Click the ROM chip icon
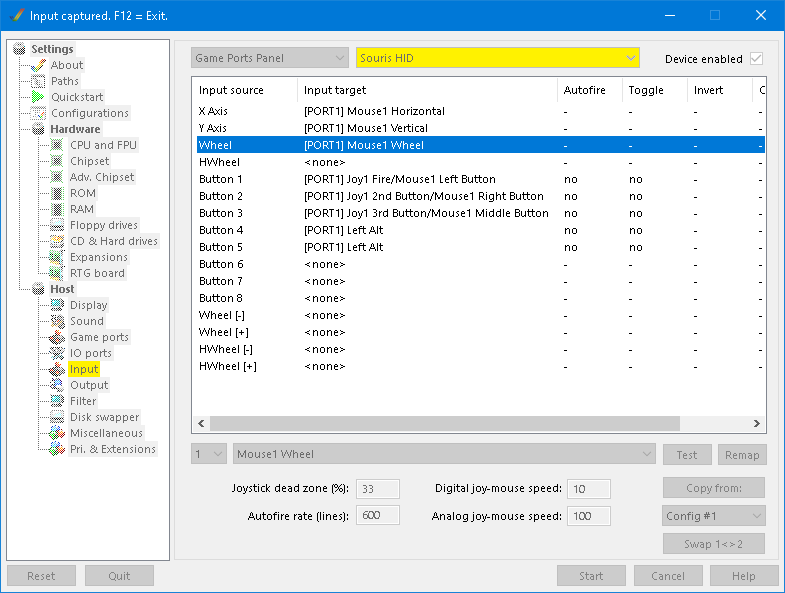 click(57, 193)
